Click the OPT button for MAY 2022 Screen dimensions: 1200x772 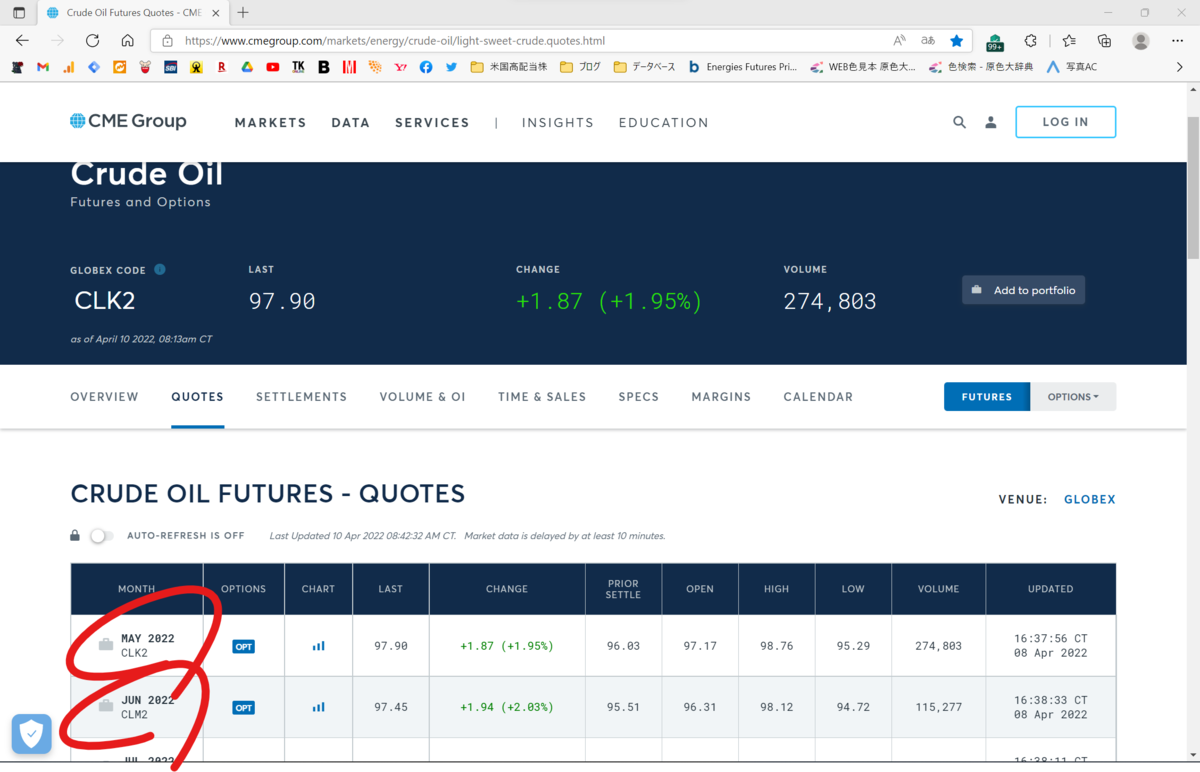point(243,646)
